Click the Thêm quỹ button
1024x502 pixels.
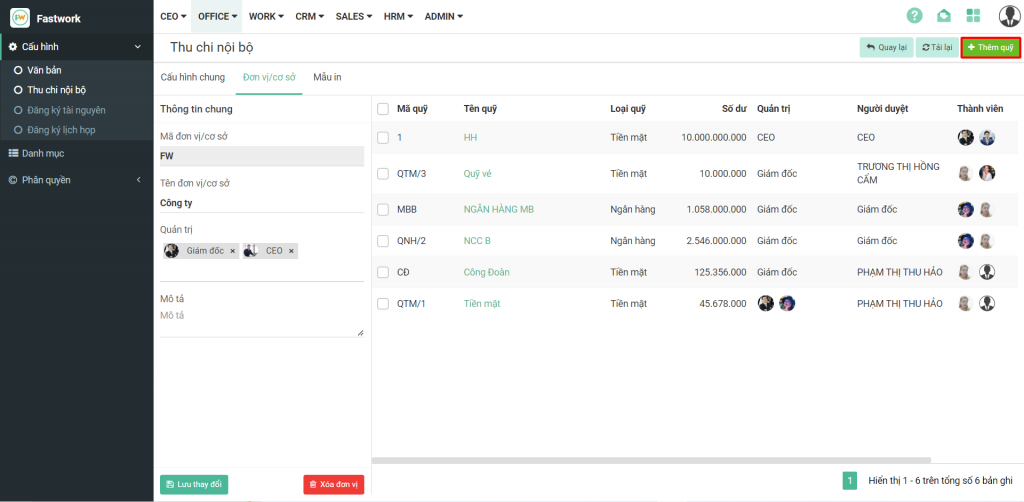(x=990, y=48)
